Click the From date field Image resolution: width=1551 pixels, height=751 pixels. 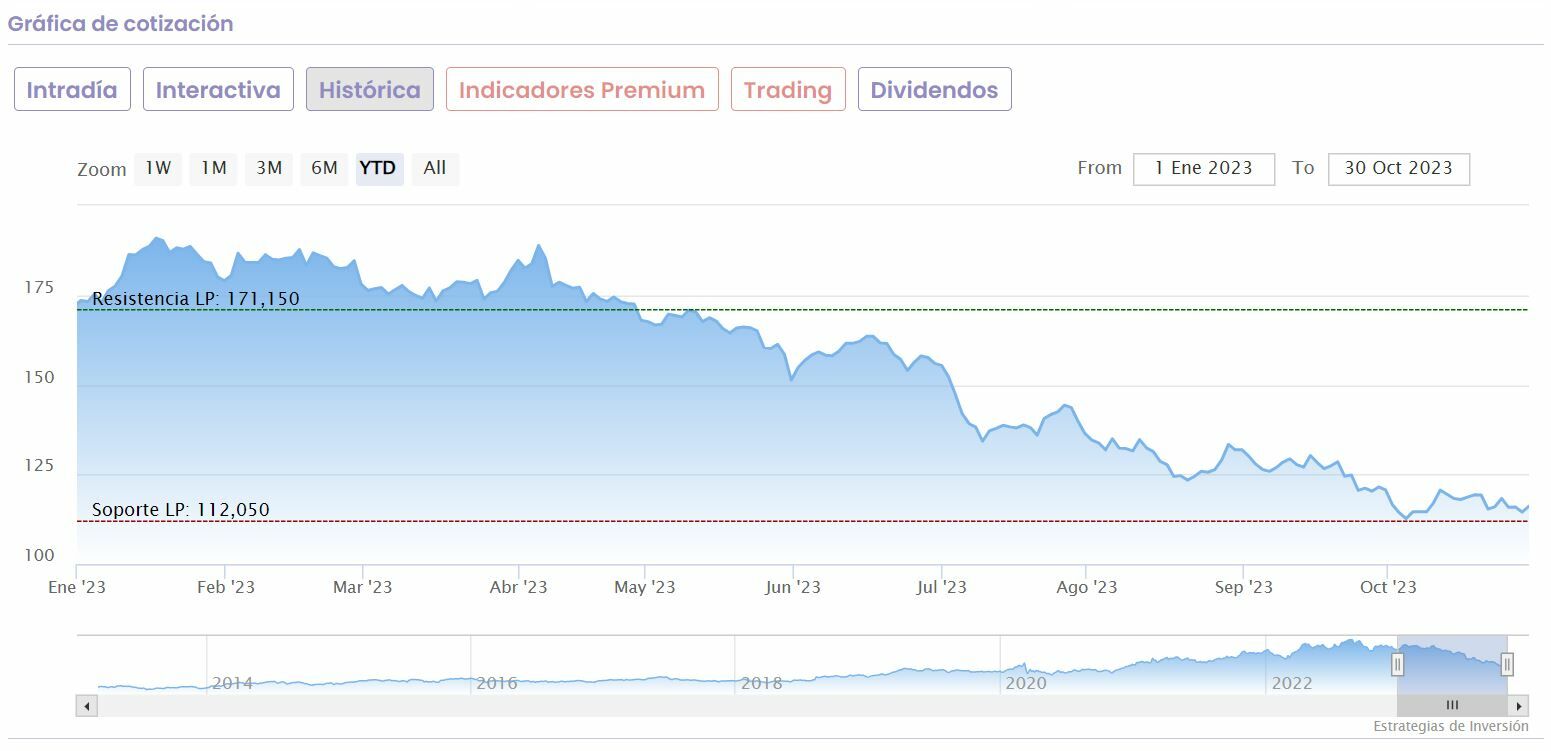click(1203, 168)
